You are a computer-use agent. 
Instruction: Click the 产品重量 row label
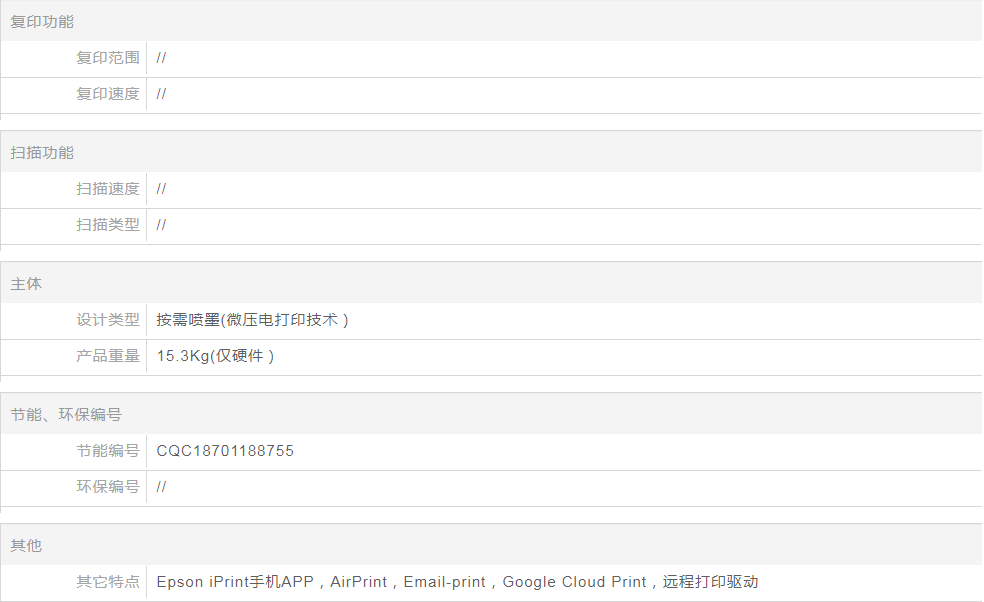click(x=108, y=356)
